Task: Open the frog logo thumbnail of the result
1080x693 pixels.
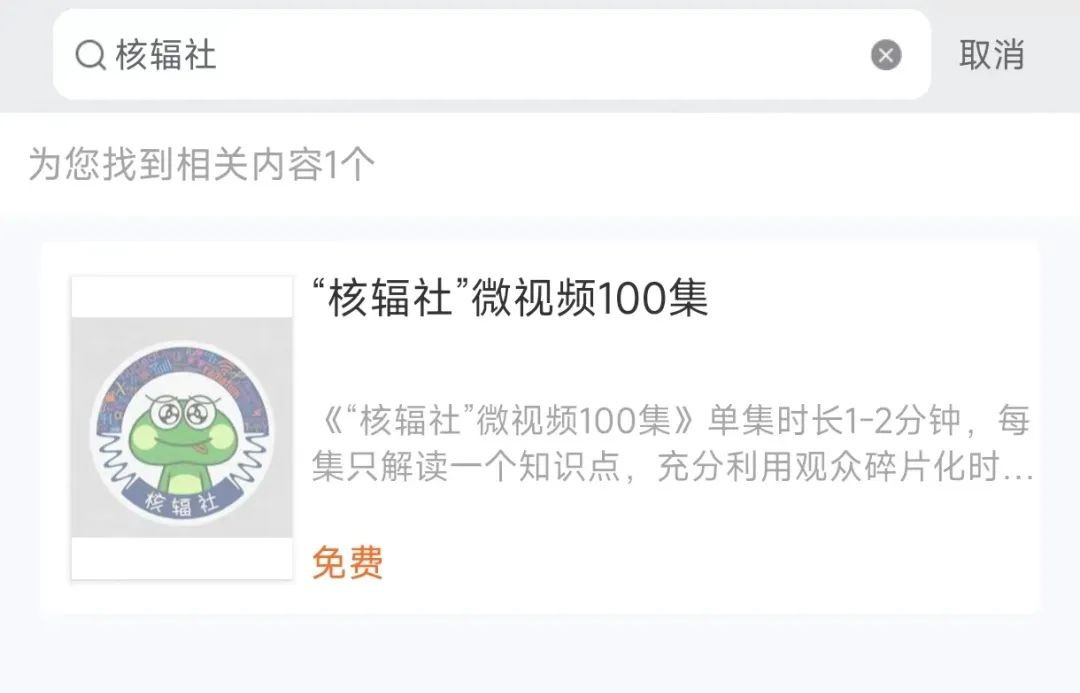Action: click(183, 428)
